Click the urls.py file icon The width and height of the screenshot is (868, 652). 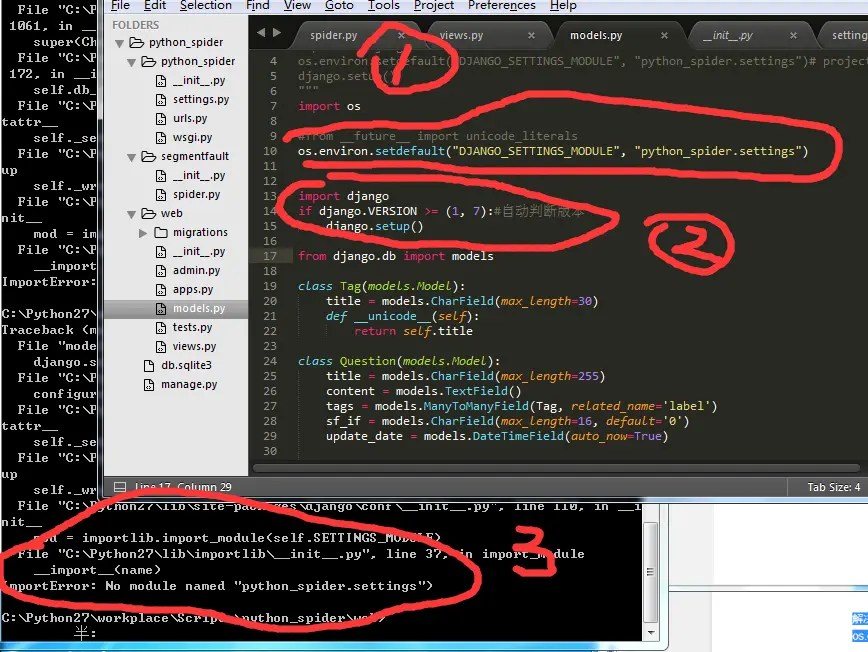161,118
